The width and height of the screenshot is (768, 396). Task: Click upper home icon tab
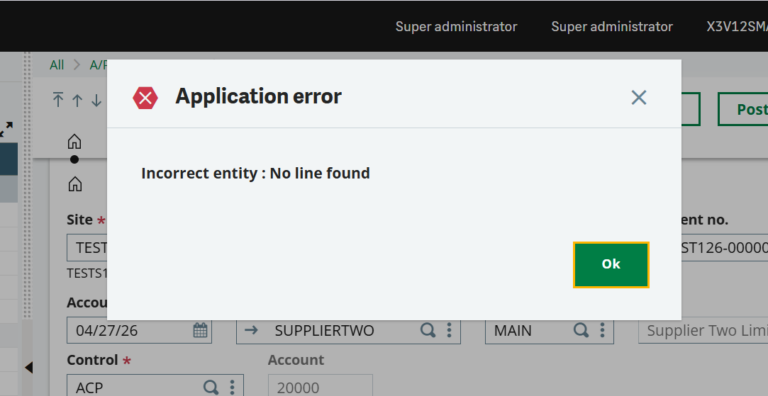pos(74,141)
